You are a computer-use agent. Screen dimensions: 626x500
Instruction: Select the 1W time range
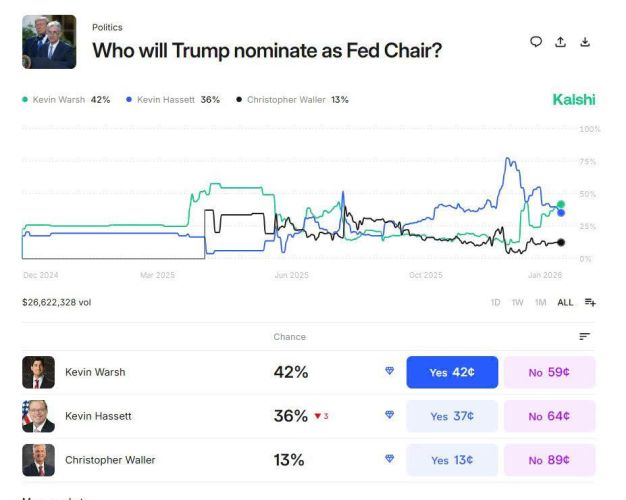tap(517, 302)
